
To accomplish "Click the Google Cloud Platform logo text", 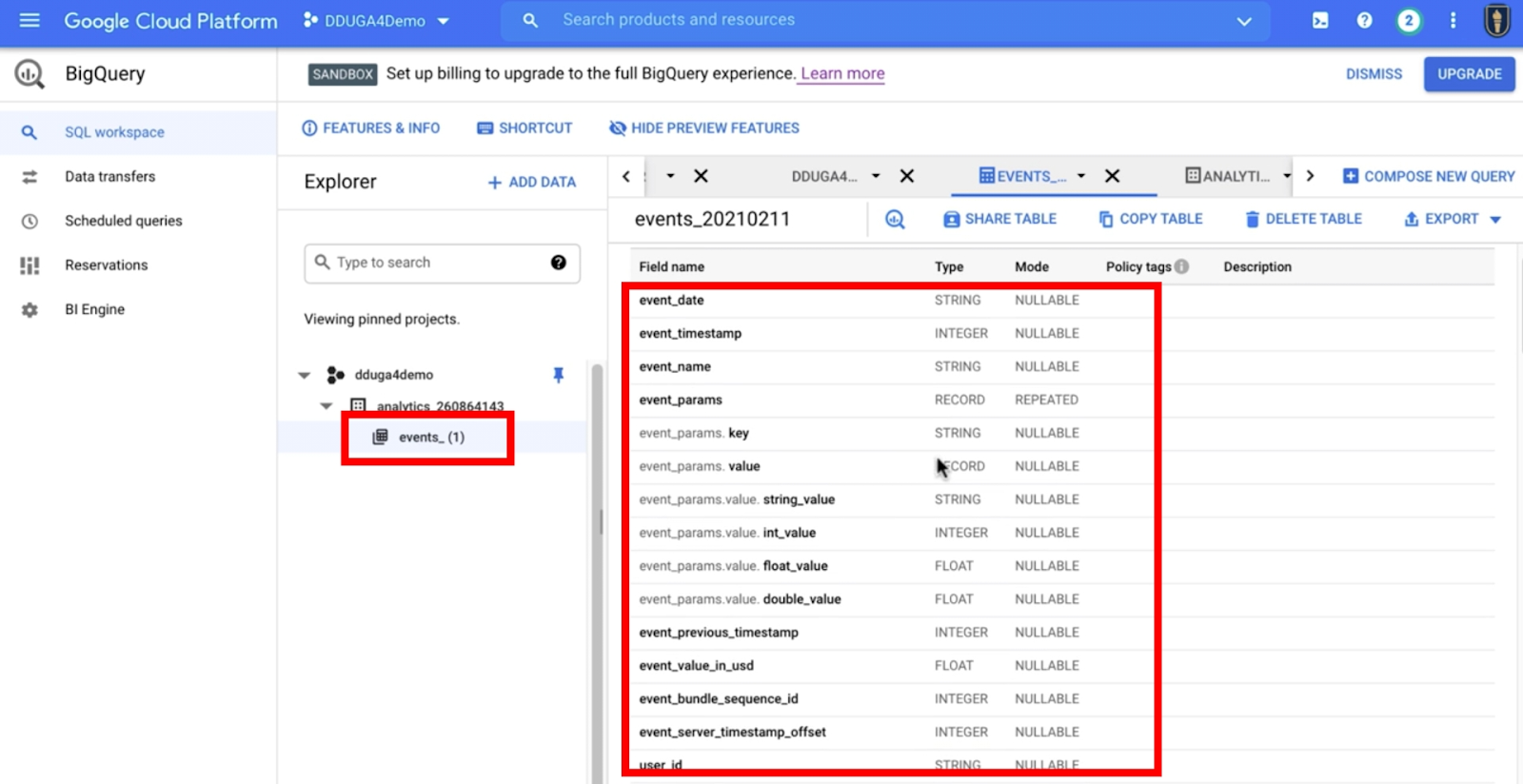I will [x=170, y=21].
